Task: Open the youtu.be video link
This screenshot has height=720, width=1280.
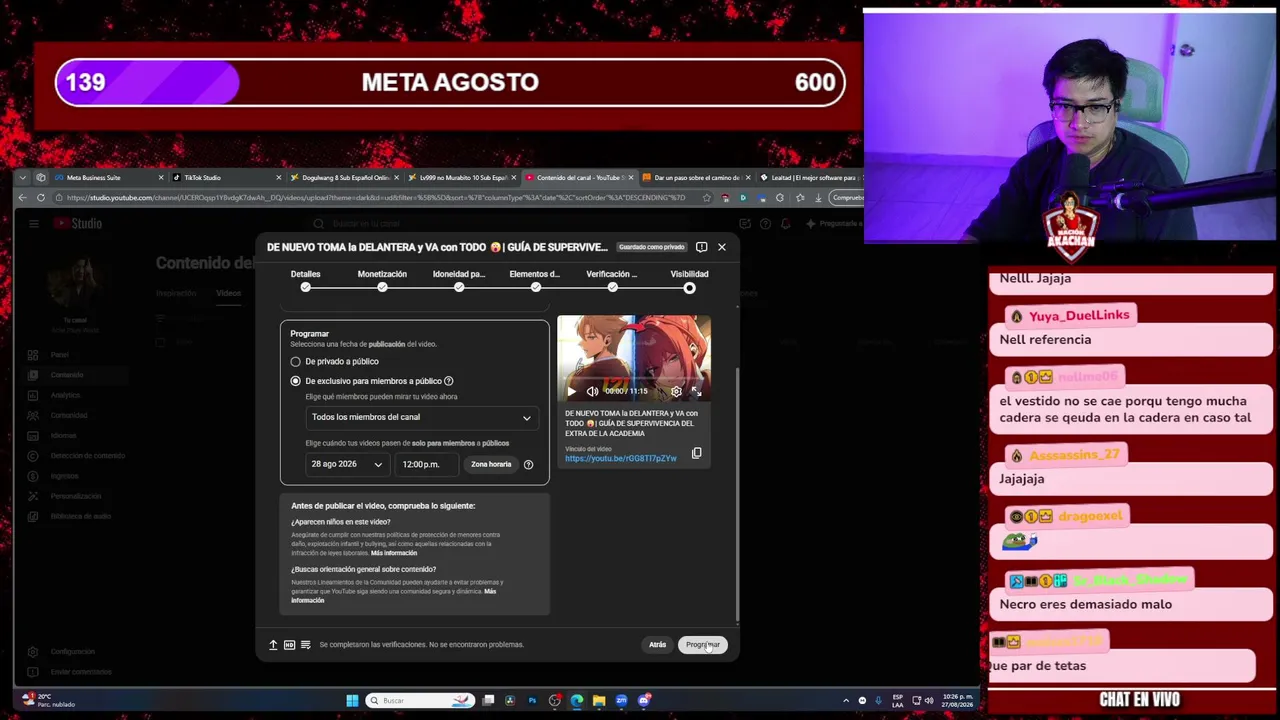Action: pyautogui.click(x=621, y=458)
